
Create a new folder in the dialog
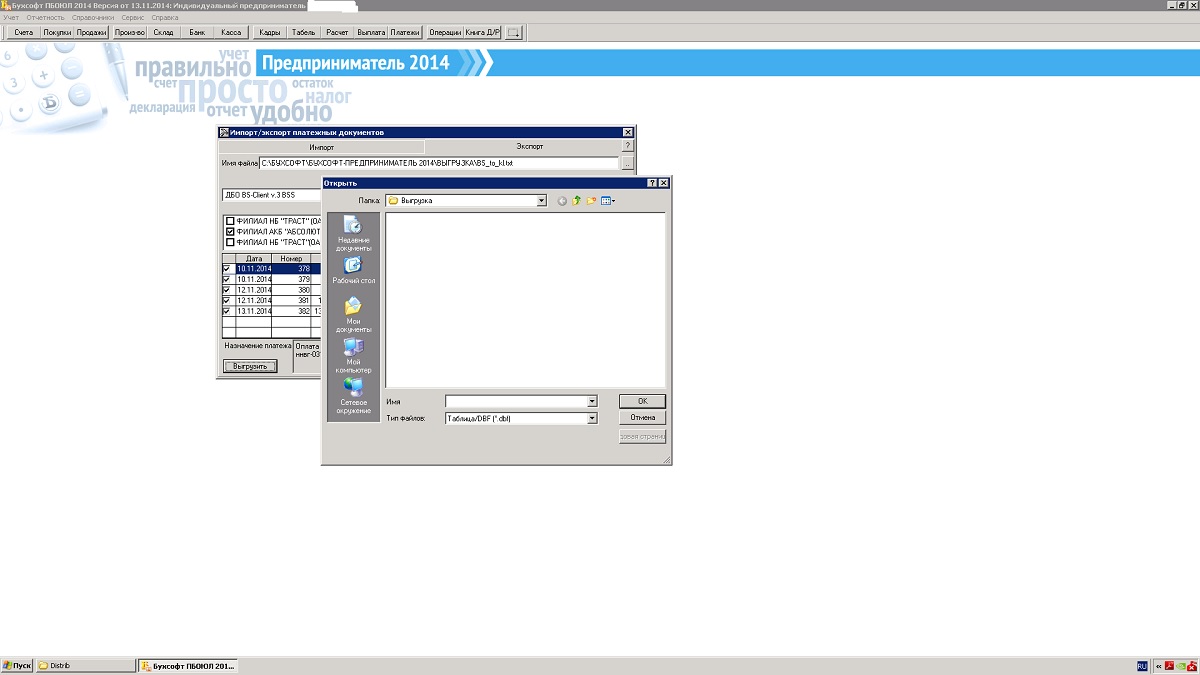click(592, 201)
